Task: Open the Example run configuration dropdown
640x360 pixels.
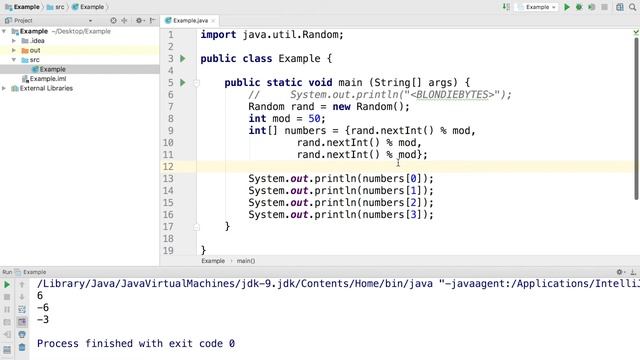Action: pos(537,7)
